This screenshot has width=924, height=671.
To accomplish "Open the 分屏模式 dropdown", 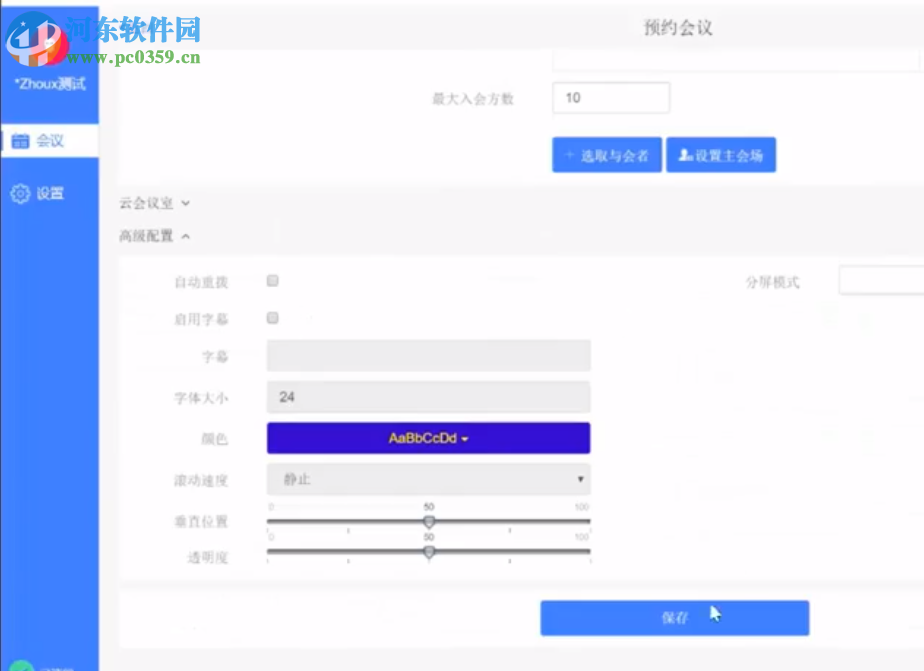I will [881, 280].
